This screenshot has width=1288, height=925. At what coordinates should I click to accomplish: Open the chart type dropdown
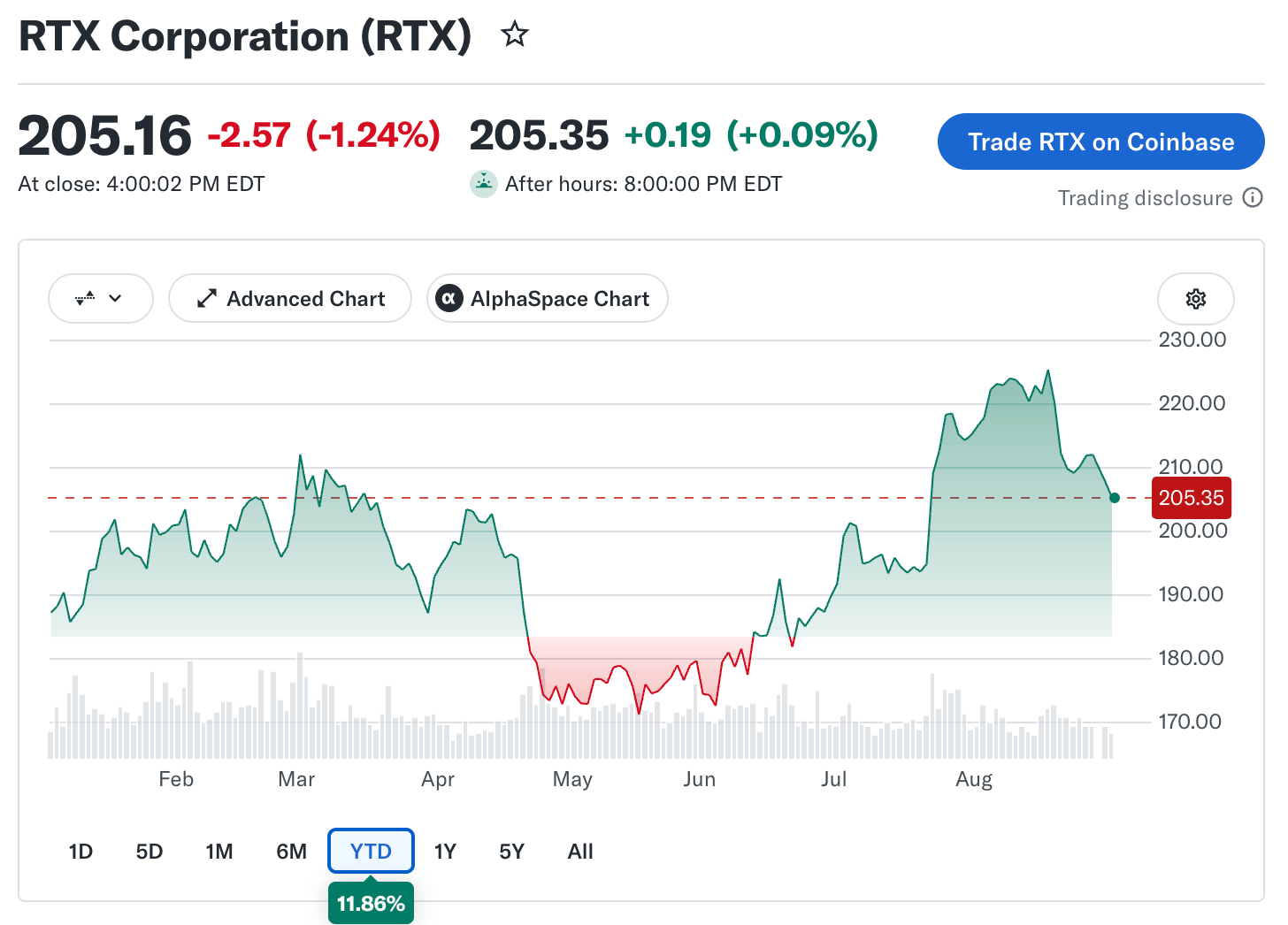point(101,299)
